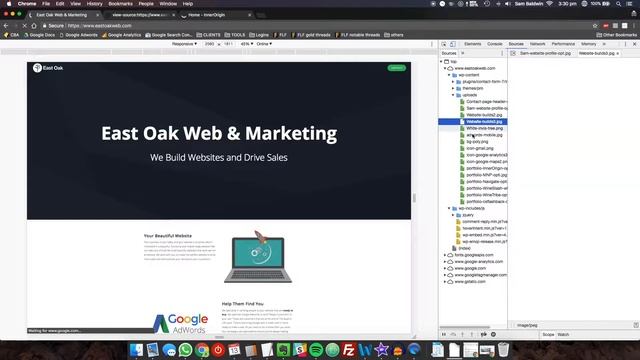Viewport: 640px width, 360px height.
Task: Toggle pause on exceptions icon
Action: [x=493, y=335]
